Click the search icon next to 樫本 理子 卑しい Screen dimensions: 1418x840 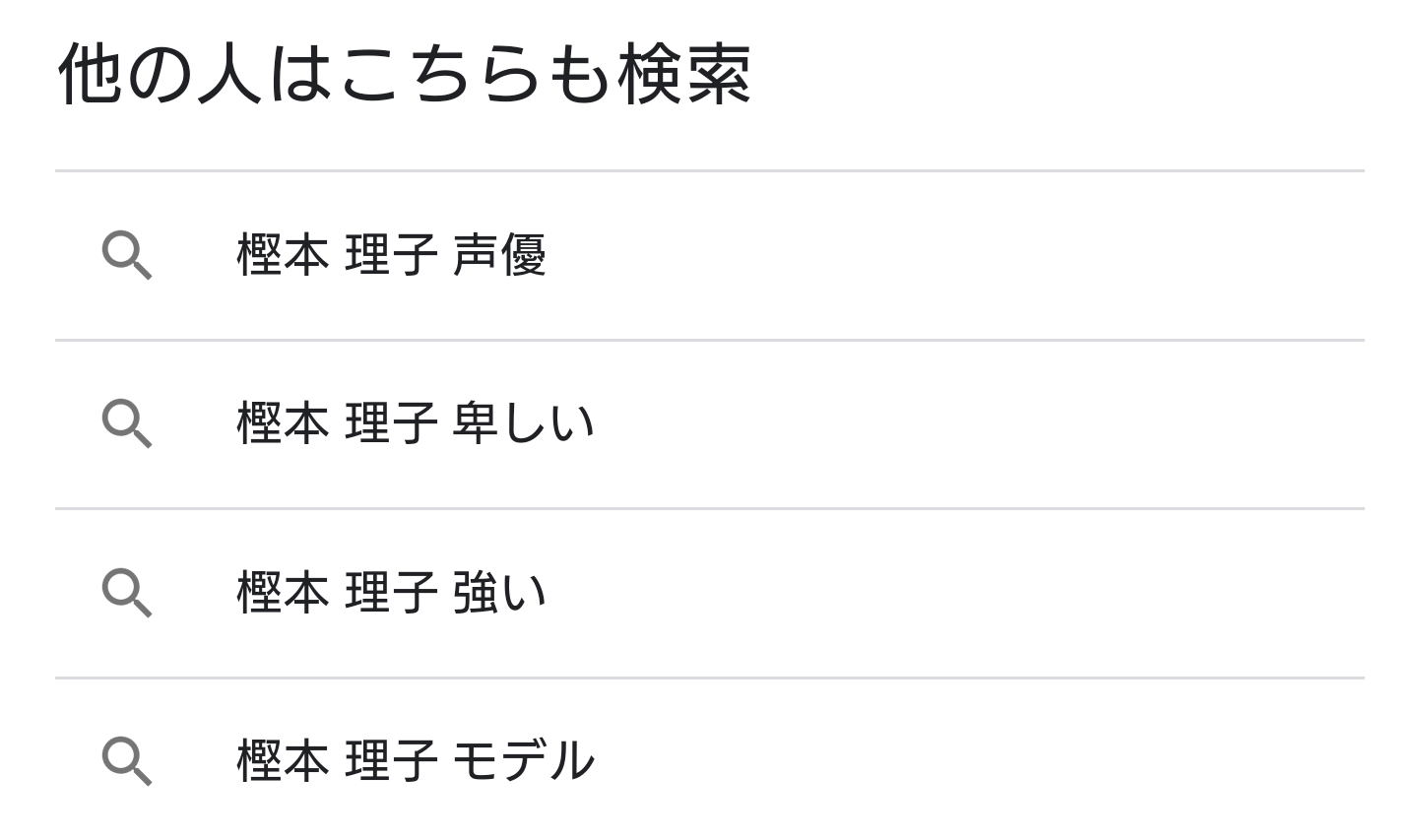point(127,424)
